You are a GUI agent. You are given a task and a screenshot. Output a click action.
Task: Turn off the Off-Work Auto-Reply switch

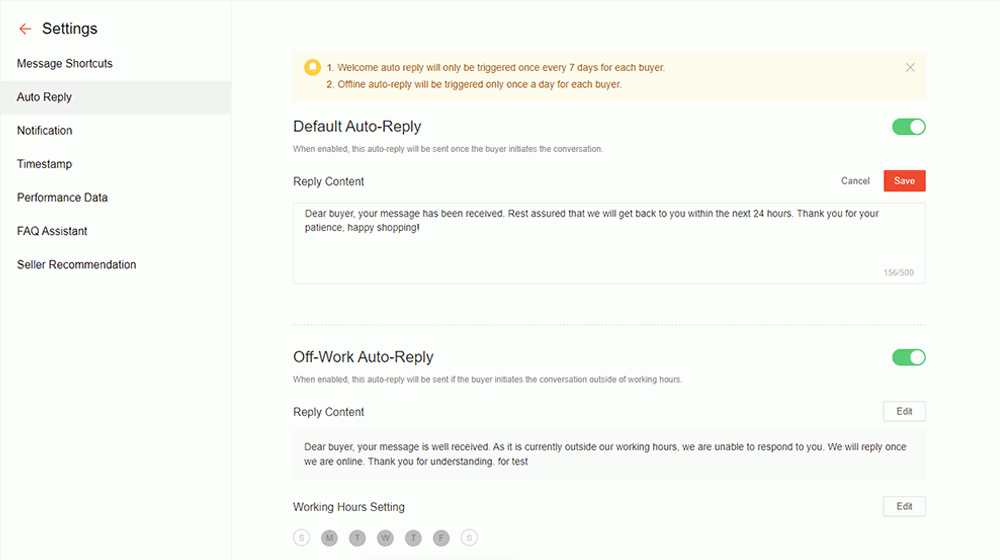[908, 357]
